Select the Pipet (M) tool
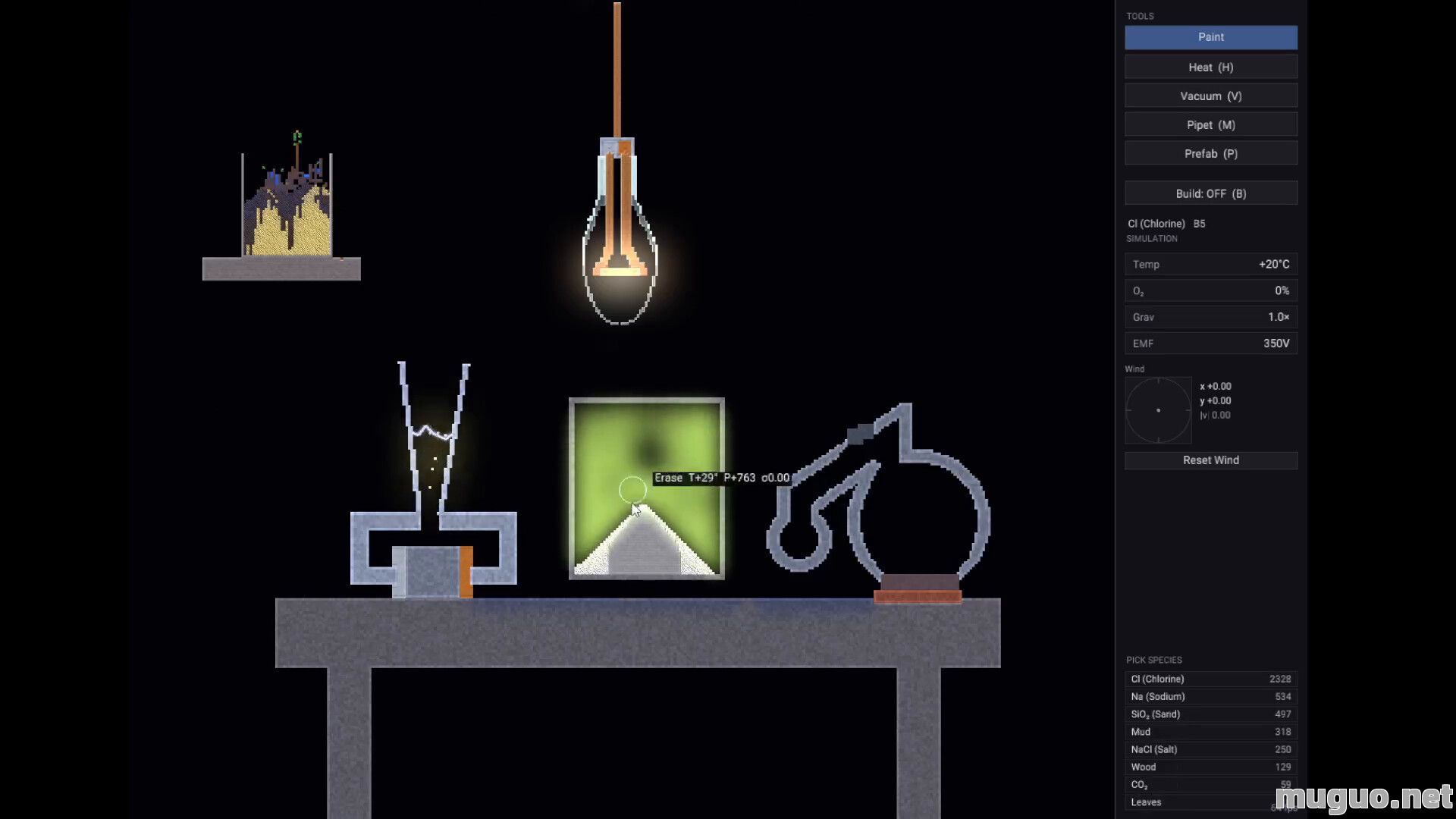Viewport: 1456px width, 819px height. 1210,124
